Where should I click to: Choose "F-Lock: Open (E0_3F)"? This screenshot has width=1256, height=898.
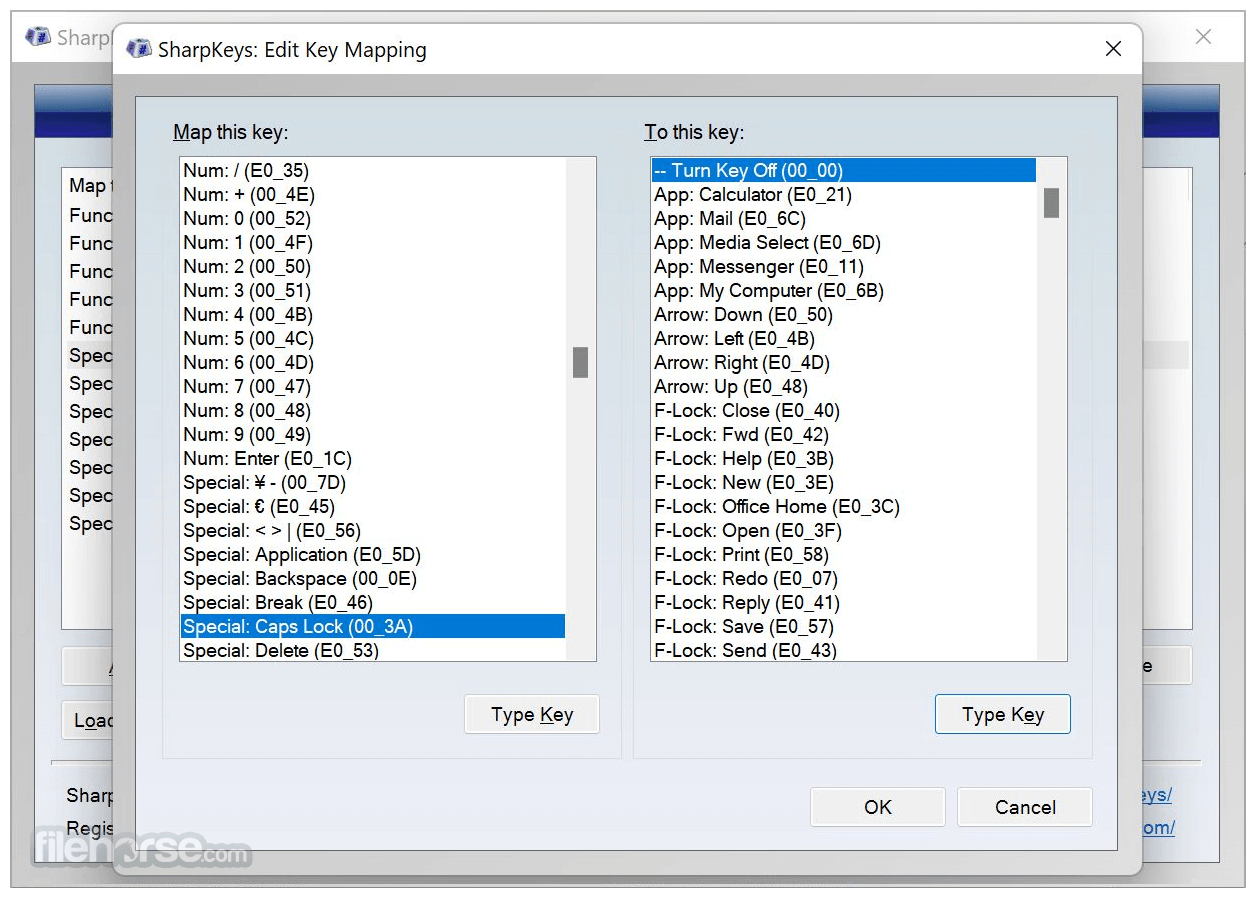[x=844, y=530]
